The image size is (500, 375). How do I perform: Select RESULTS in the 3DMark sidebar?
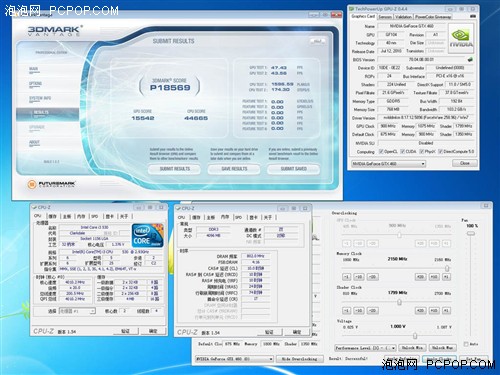[x=47, y=114]
